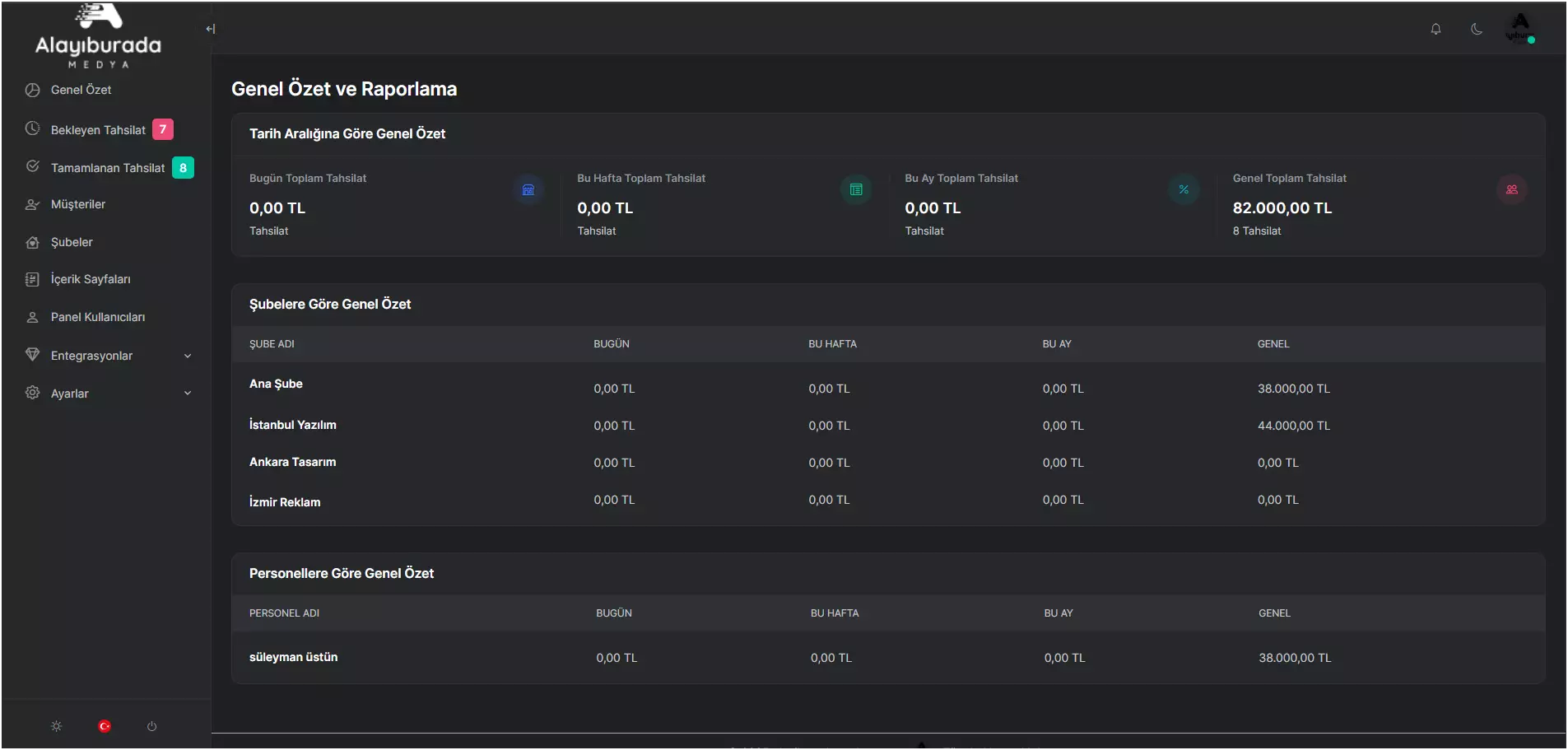Click the sun theme icon in footer
The image size is (1568, 750).
[x=56, y=726]
